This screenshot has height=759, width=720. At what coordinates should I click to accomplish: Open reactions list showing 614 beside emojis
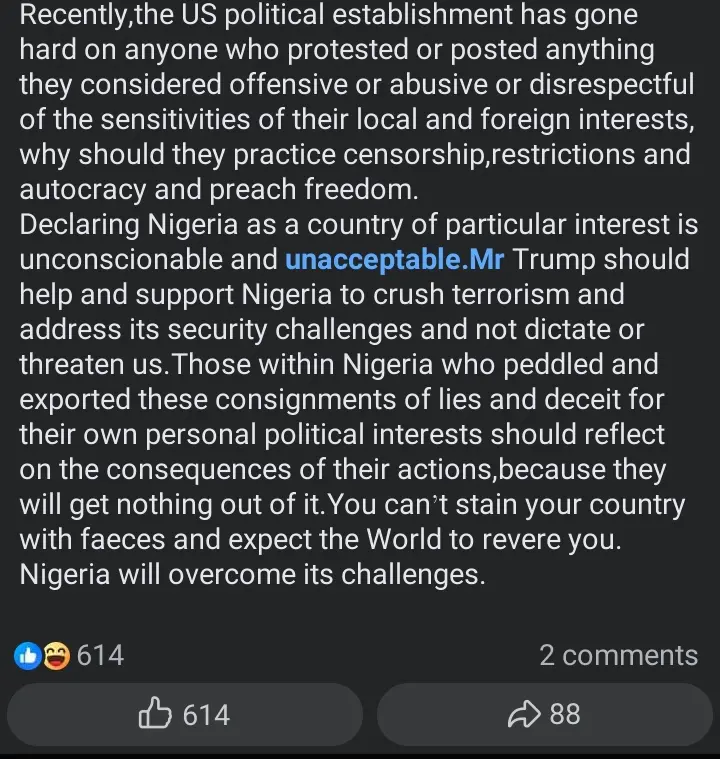pyautogui.click(x=100, y=656)
